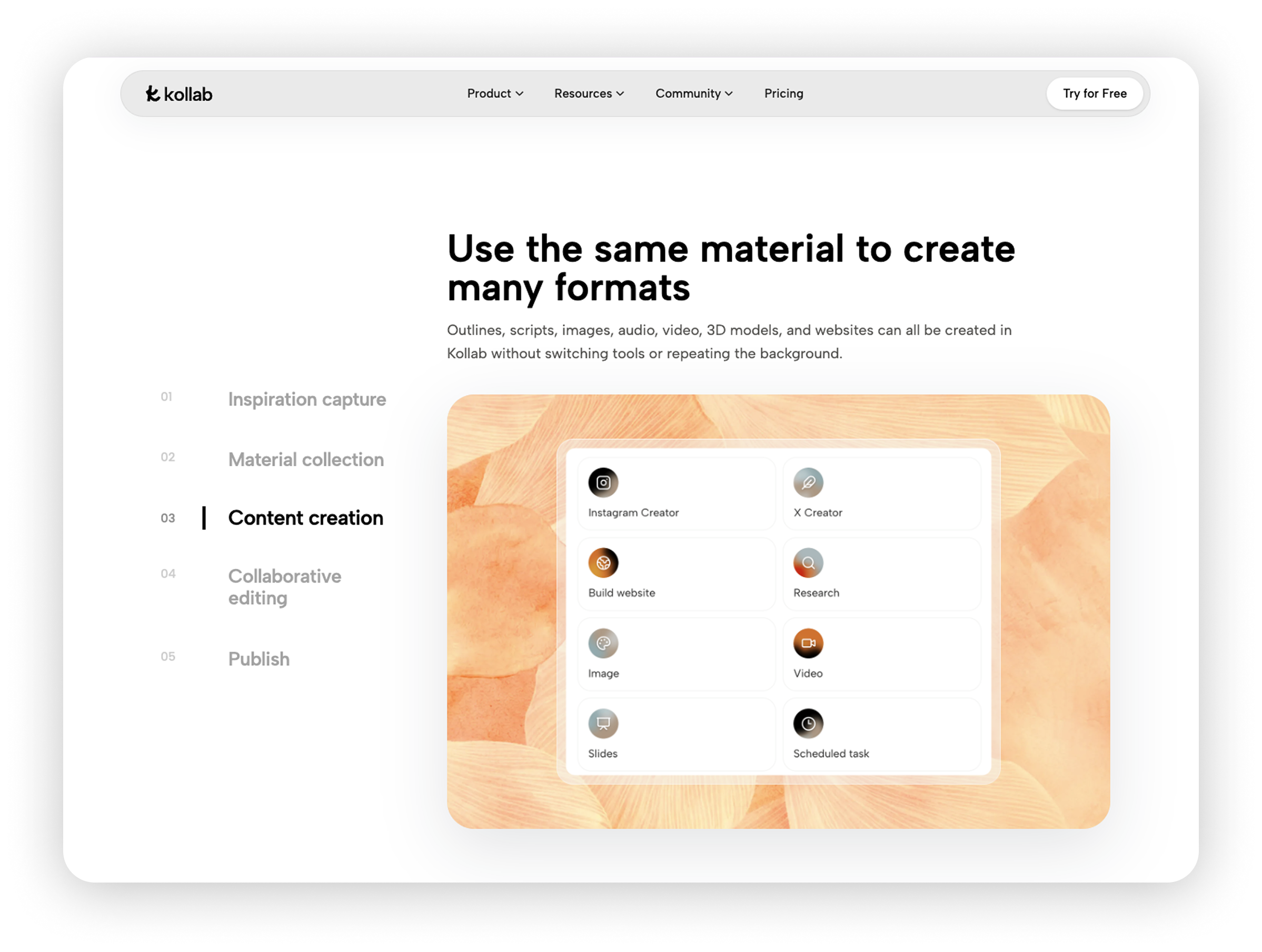Click the Build website globe icon

[x=603, y=563]
